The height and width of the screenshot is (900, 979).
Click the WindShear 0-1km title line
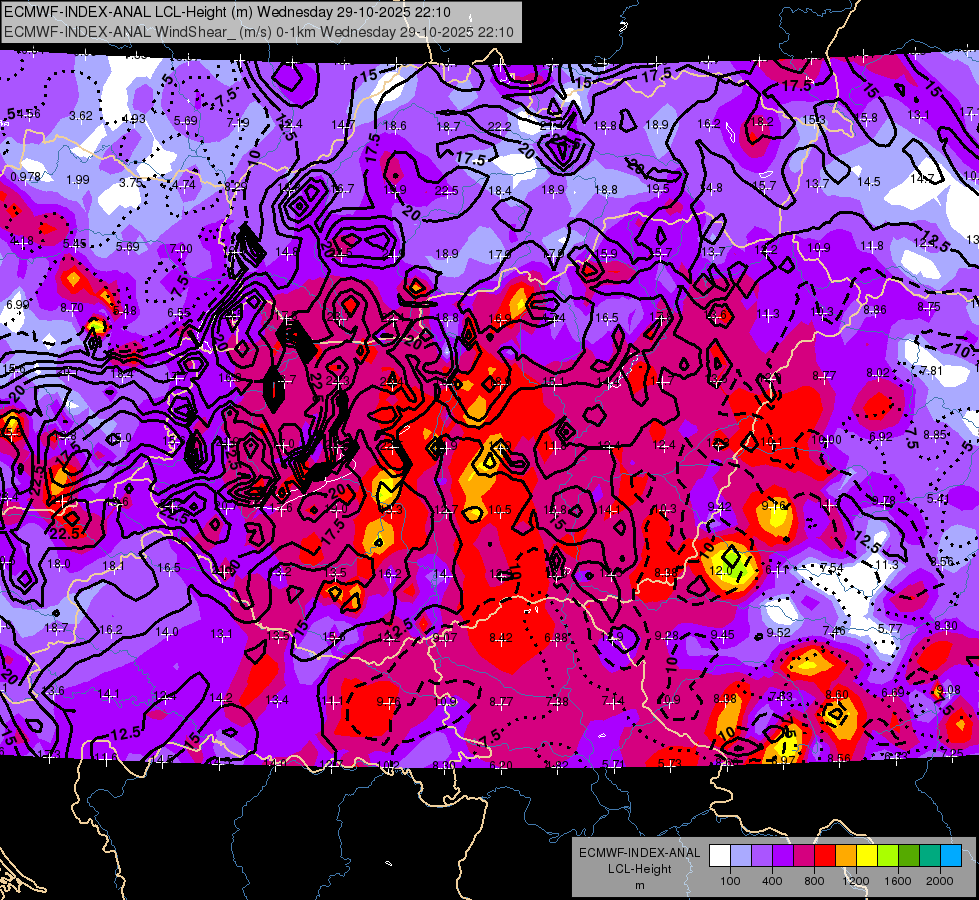(258, 32)
